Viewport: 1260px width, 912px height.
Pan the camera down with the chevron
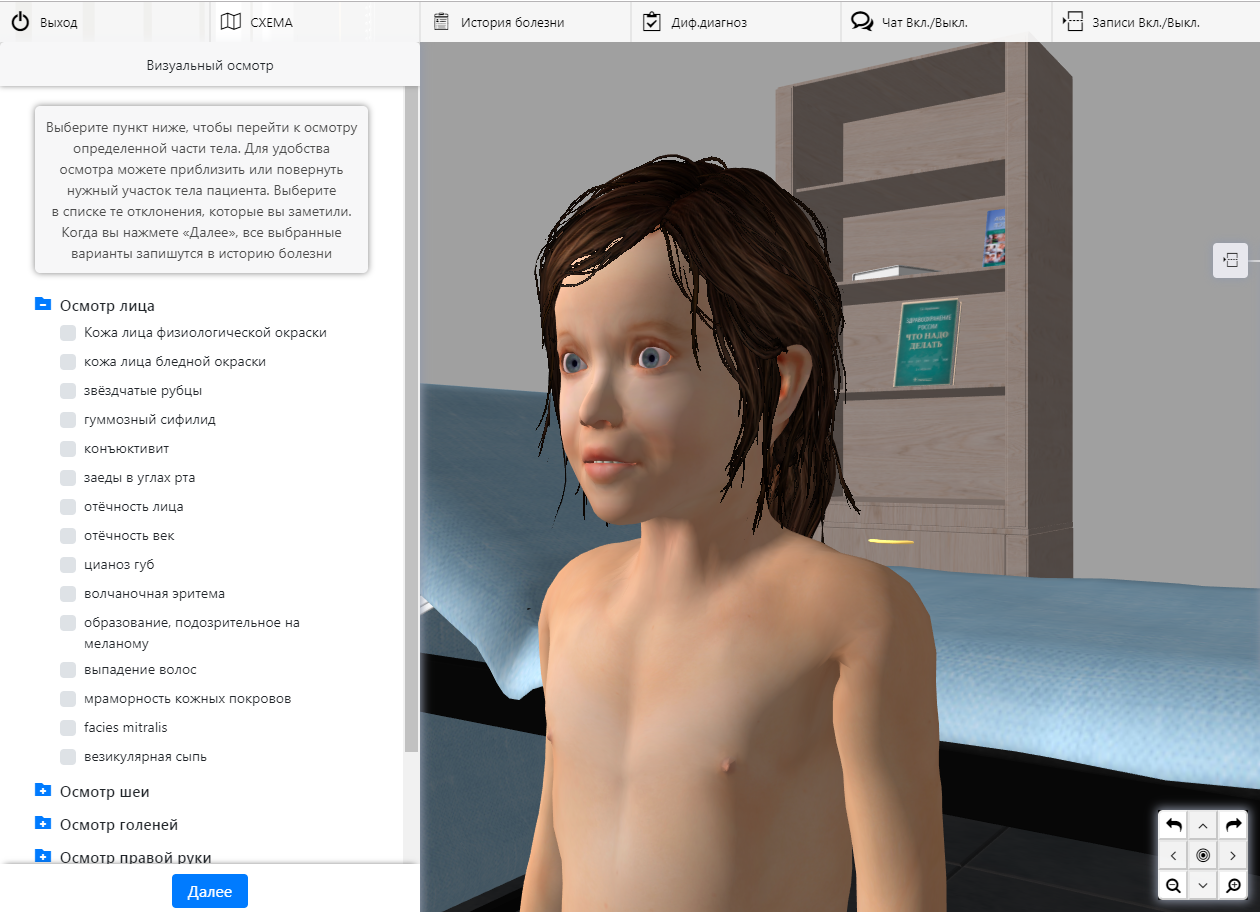tap(1203, 885)
